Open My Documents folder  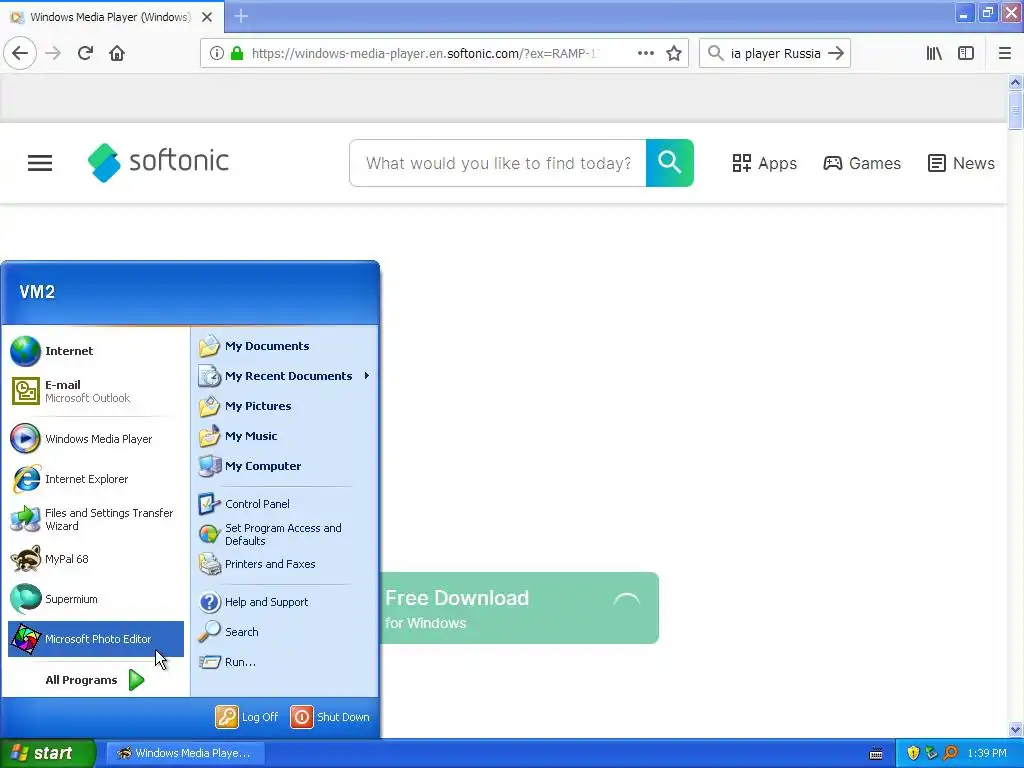[285, 345]
